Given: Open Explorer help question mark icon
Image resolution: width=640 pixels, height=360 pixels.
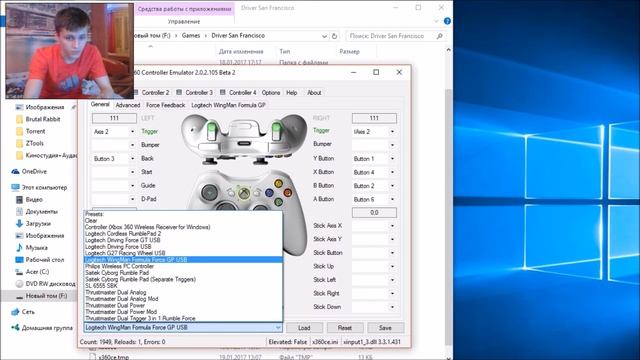Looking at the screenshot, I should [x=447, y=21].
